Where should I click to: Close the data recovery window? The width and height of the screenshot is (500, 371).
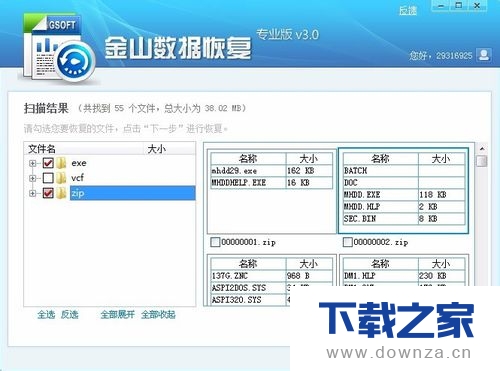tap(477, 6)
